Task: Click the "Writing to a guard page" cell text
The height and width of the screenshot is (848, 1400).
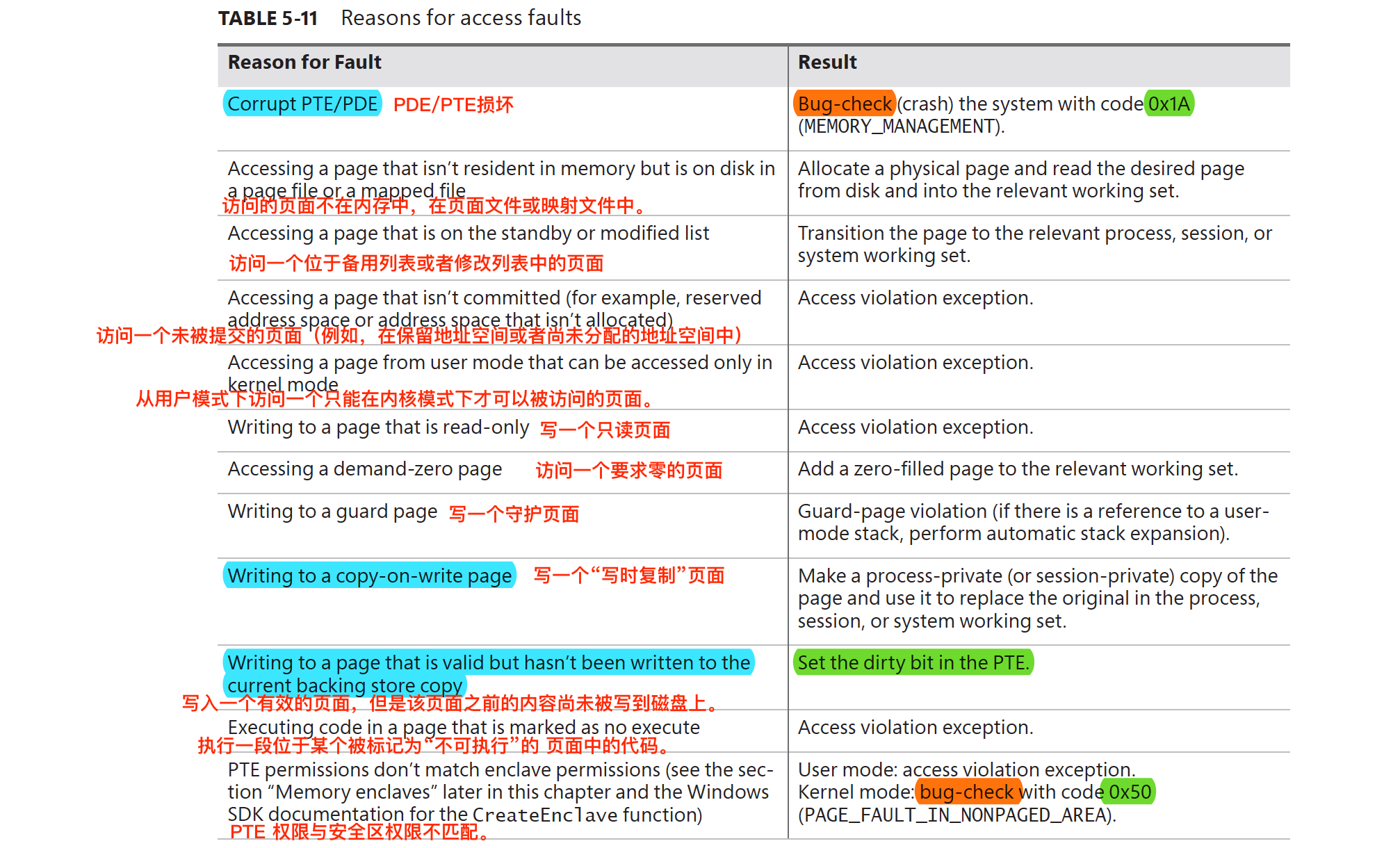Action: tap(332, 512)
